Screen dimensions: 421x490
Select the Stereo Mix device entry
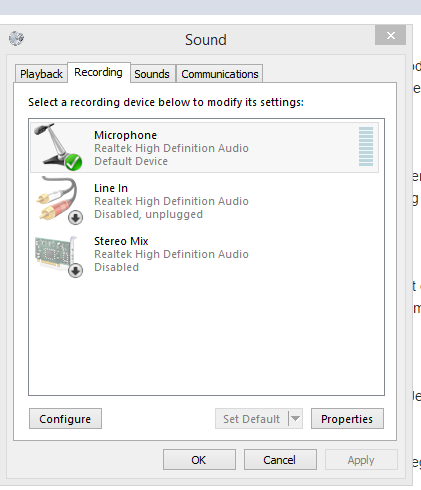point(205,256)
